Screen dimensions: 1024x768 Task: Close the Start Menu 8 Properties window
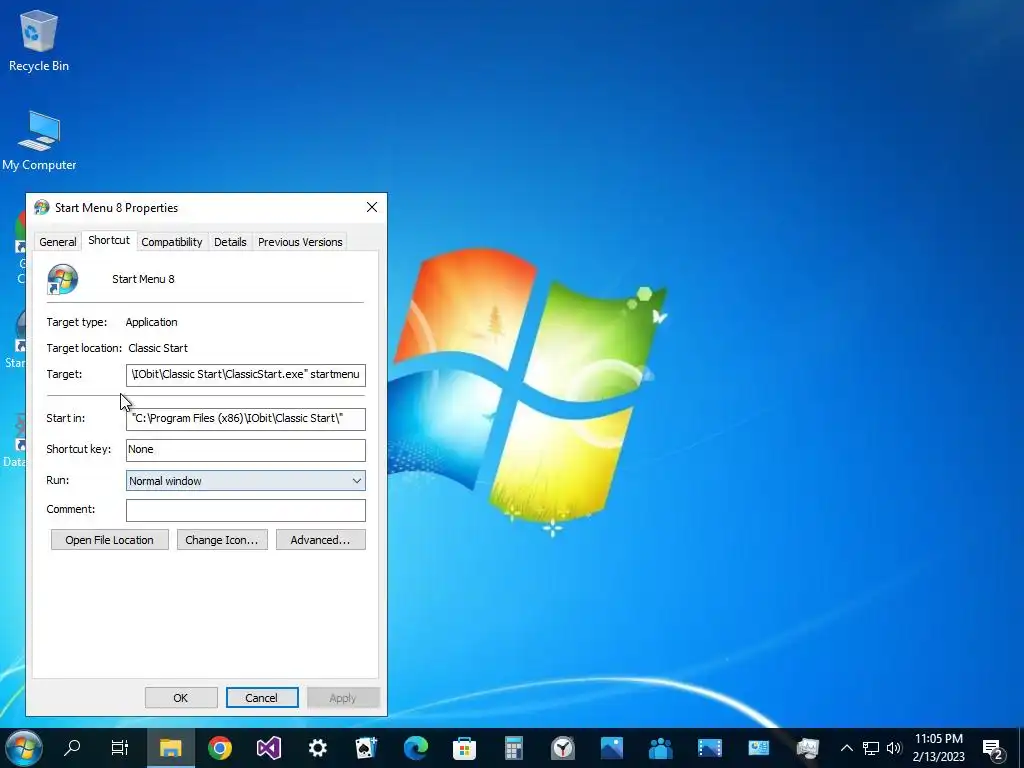tap(372, 207)
